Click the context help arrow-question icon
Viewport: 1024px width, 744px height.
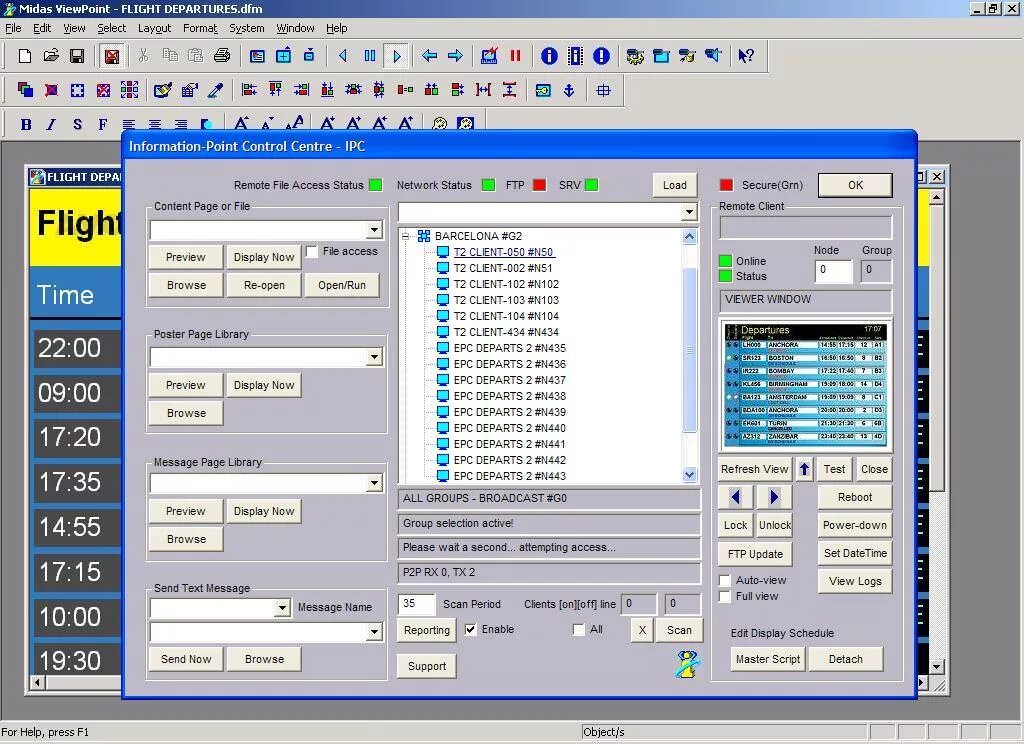pos(746,56)
